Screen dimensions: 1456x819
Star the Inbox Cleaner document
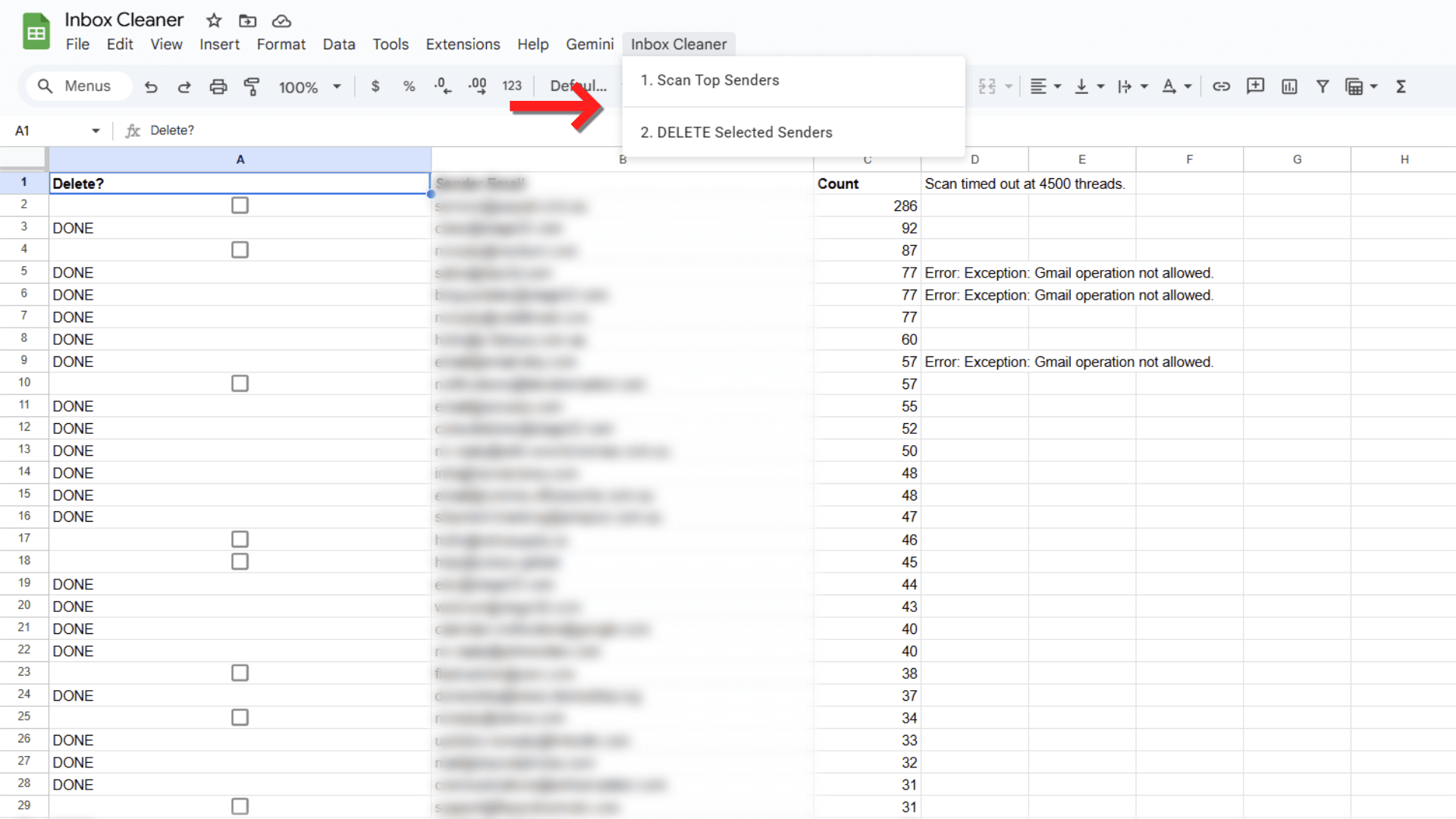(x=214, y=20)
